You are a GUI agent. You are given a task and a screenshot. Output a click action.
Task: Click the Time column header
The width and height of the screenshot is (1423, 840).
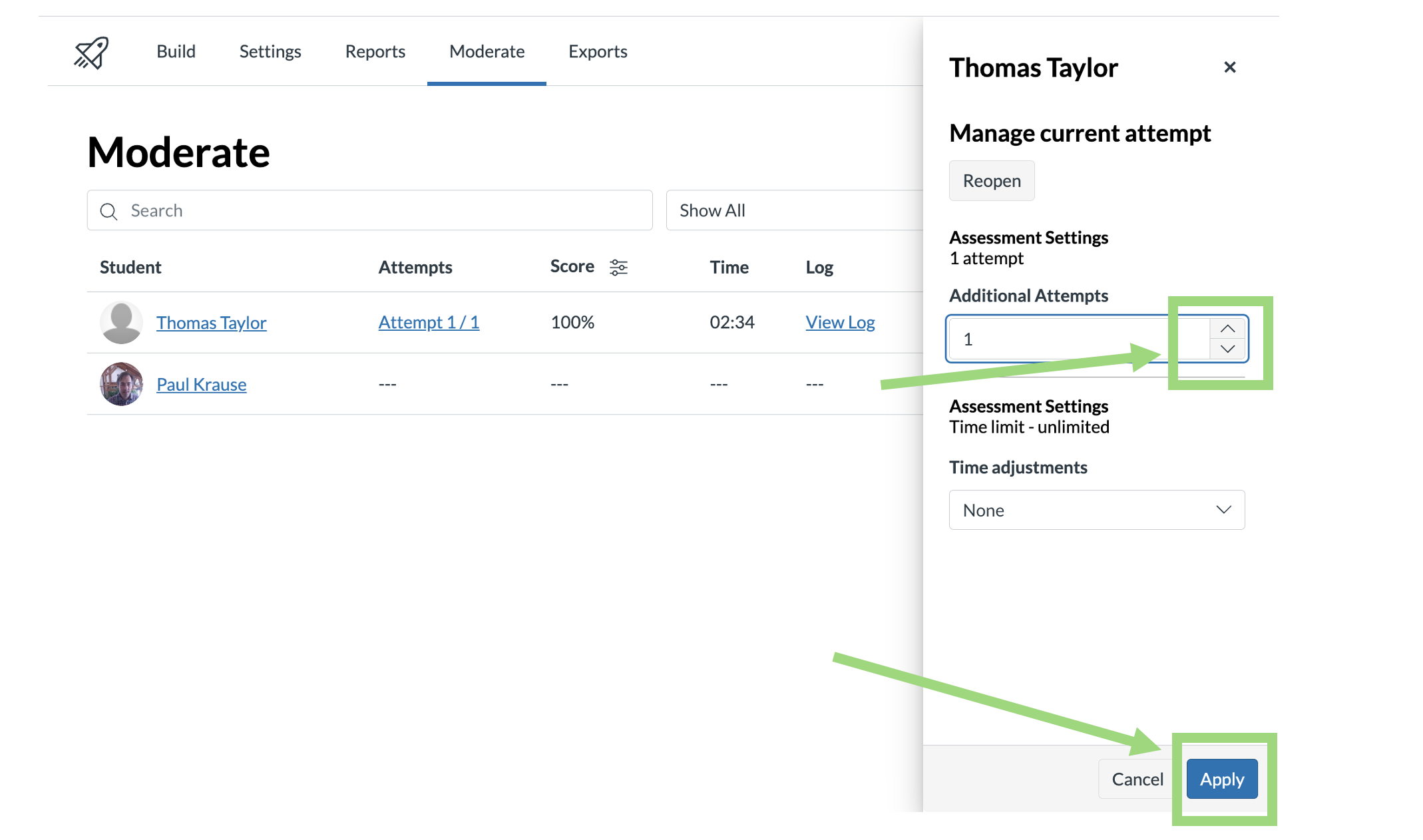click(729, 267)
